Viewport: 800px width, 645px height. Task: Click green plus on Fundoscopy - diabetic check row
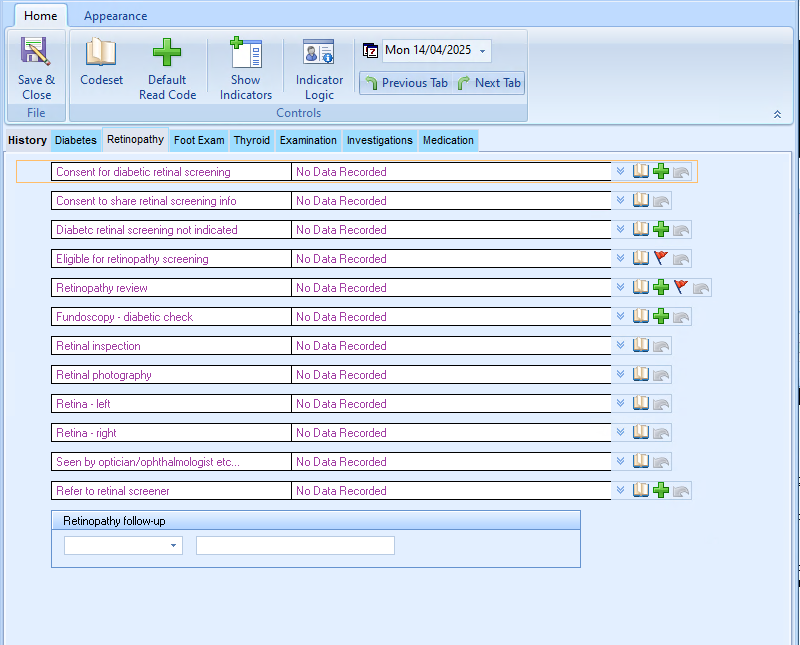tap(661, 316)
